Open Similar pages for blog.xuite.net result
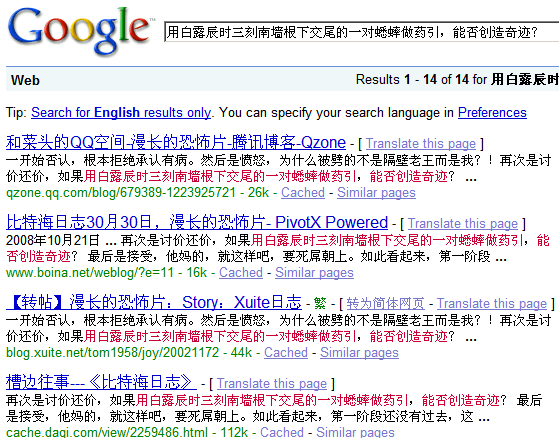This screenshot has width=559, height=438. point(359,353)
